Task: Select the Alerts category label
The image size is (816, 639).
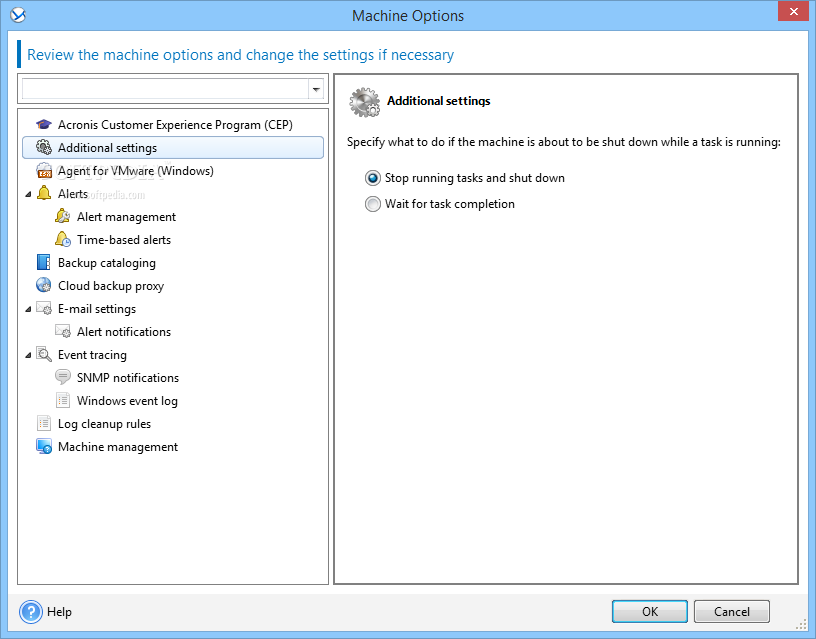Action: pos(73,194)
